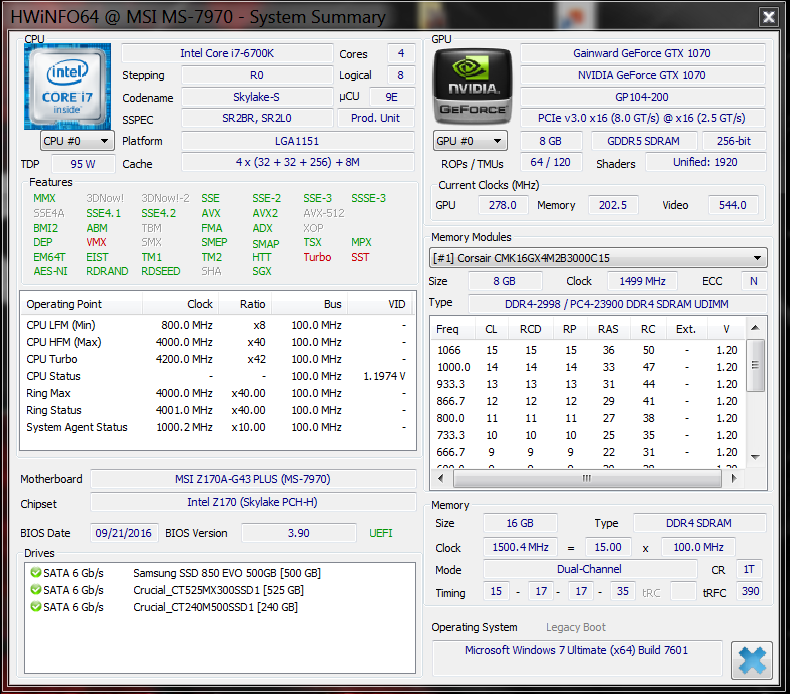Click the Video clock value 544.0
The width and height of the screenshot is (790, 694).
pyautogui.click(x=733, y=205)
